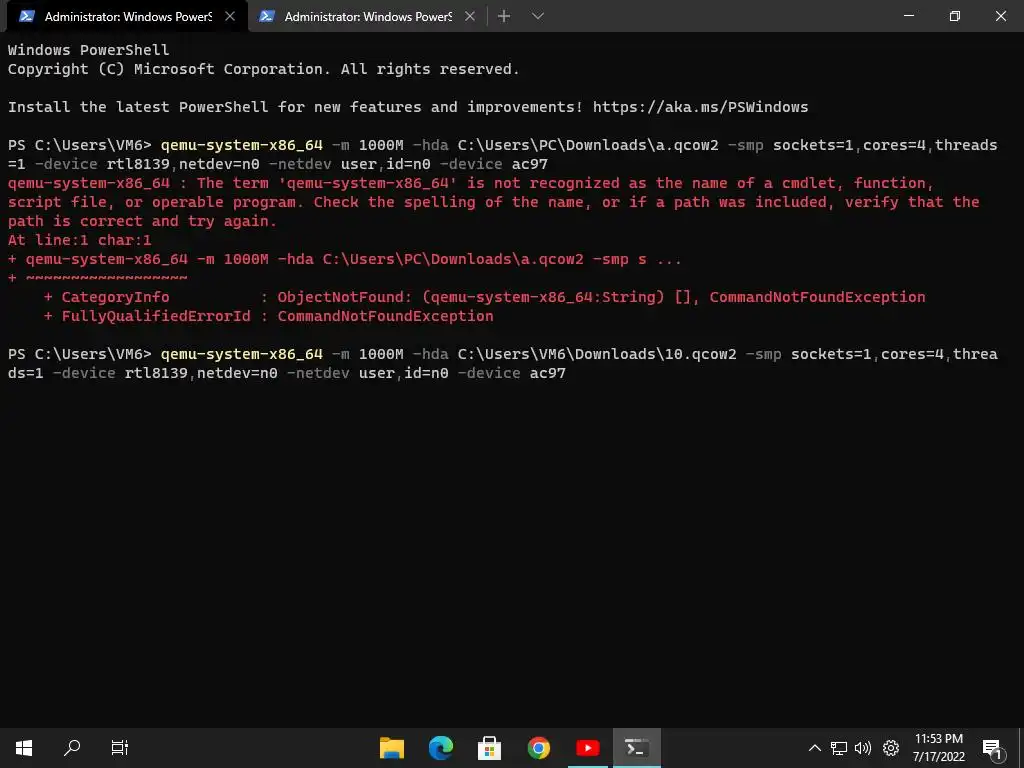Image resolution: width=1024 pixels, height=768 pixels.
Task: Click the 'FullyQualifiedErrorId' error line
Action: click(268, 316)
